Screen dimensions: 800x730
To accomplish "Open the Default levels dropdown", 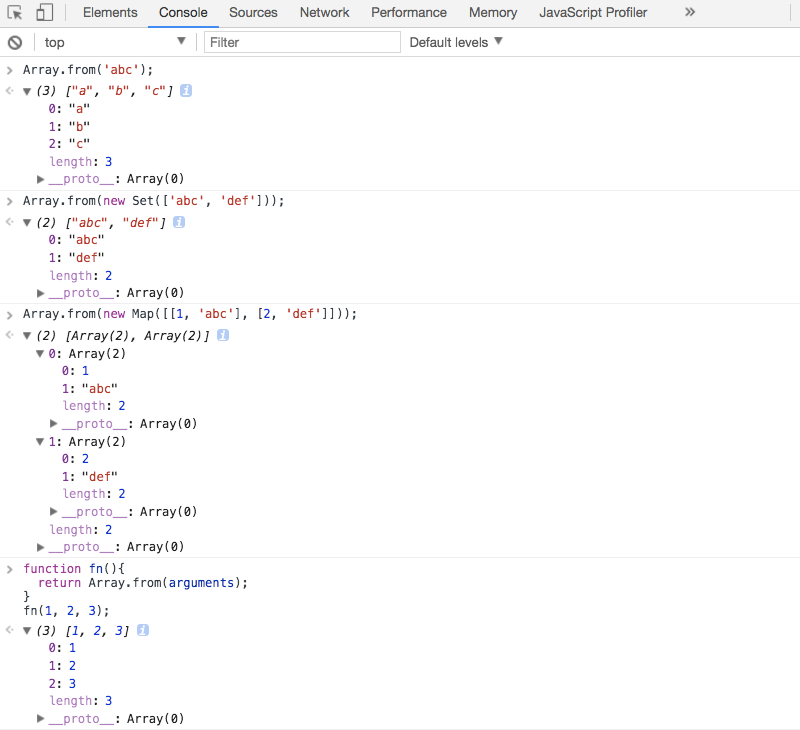I will pyautogui.click(x=456, y=42).
